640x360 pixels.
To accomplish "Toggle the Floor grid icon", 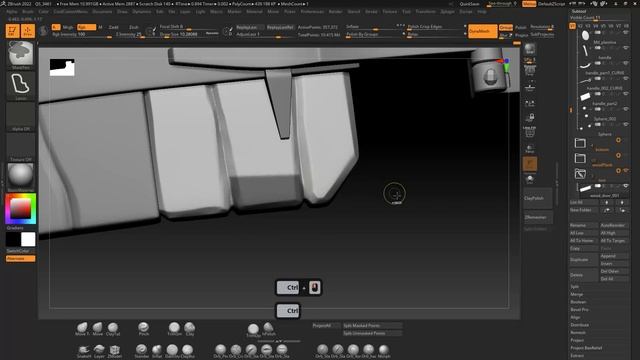I will [x=530, y=87].
